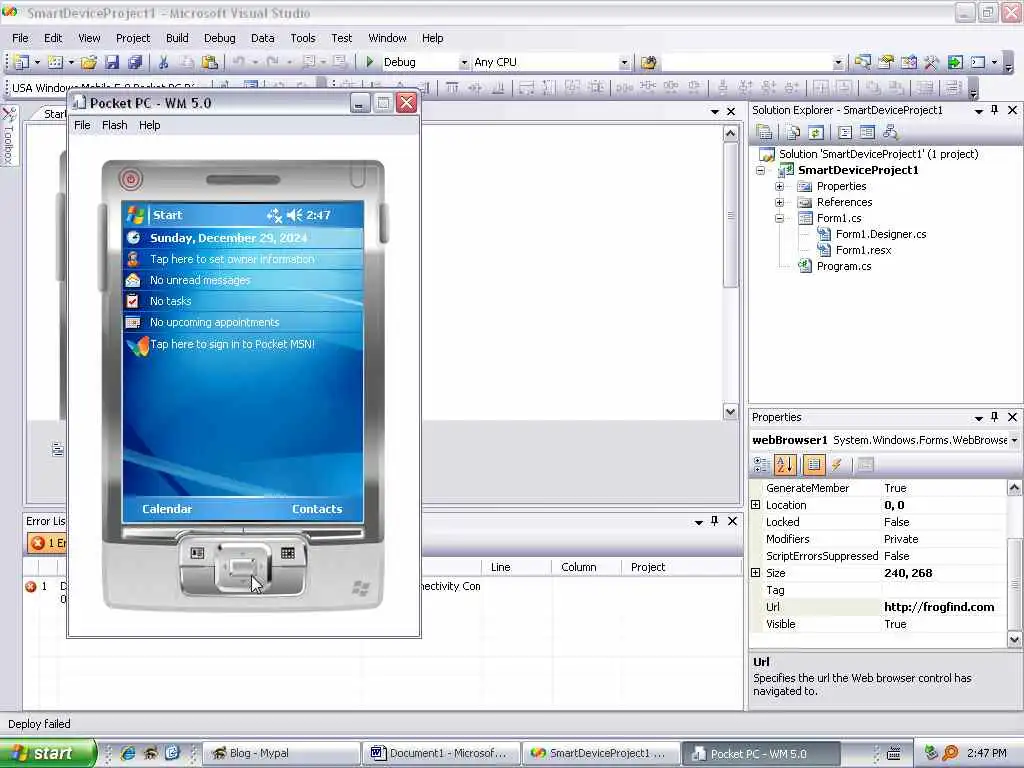Open the Tools menu
This screenshot has height=768, width=1024.
tap(303, 38)
